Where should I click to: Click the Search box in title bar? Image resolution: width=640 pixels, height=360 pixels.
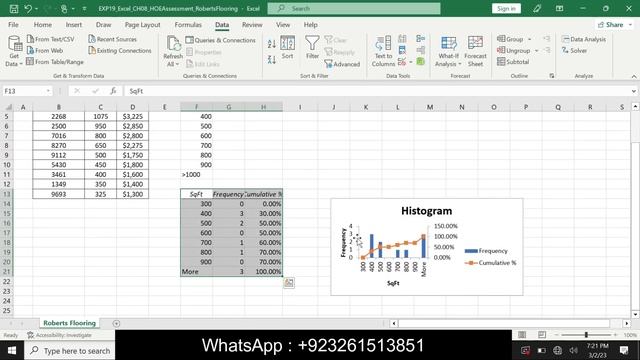[x=354, y=8]
